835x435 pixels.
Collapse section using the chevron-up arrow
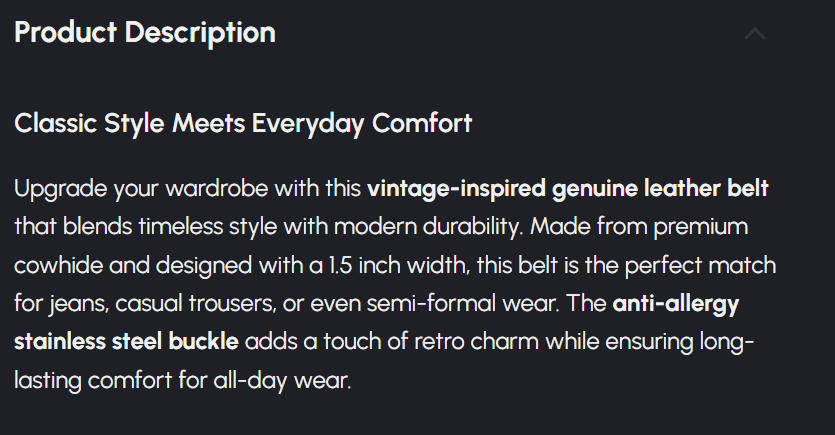tap(755, 33)
